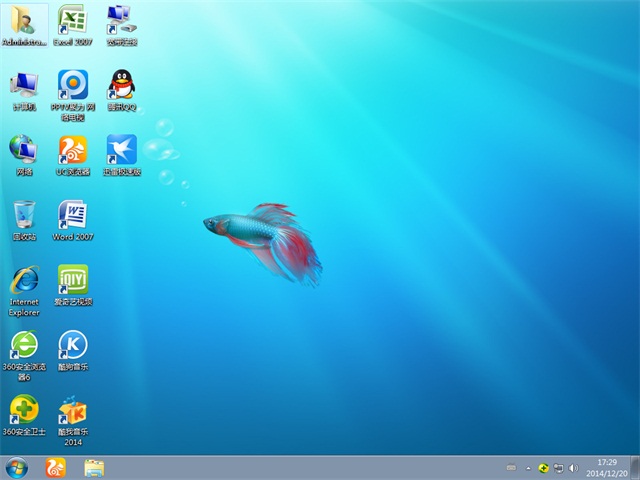The width and height of the screenshot is (640, 480).
Task: Click the UC Browser icon pinned on taskbar
Action: coord(56,468)
